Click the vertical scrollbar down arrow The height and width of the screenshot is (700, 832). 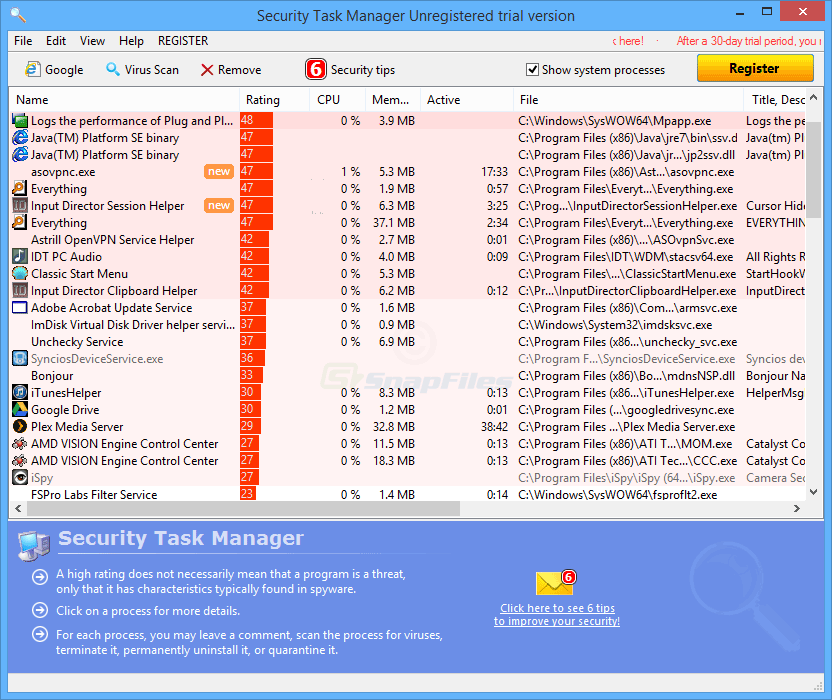click(813, 492)
